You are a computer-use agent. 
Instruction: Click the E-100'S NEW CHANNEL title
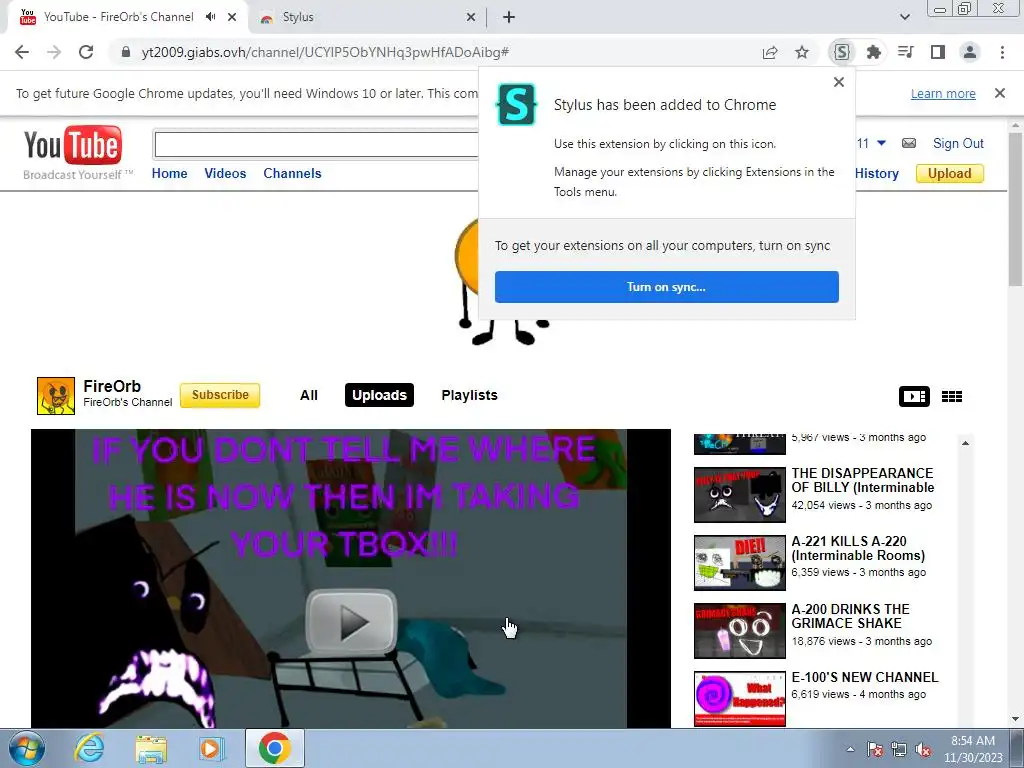coord(865,677)
